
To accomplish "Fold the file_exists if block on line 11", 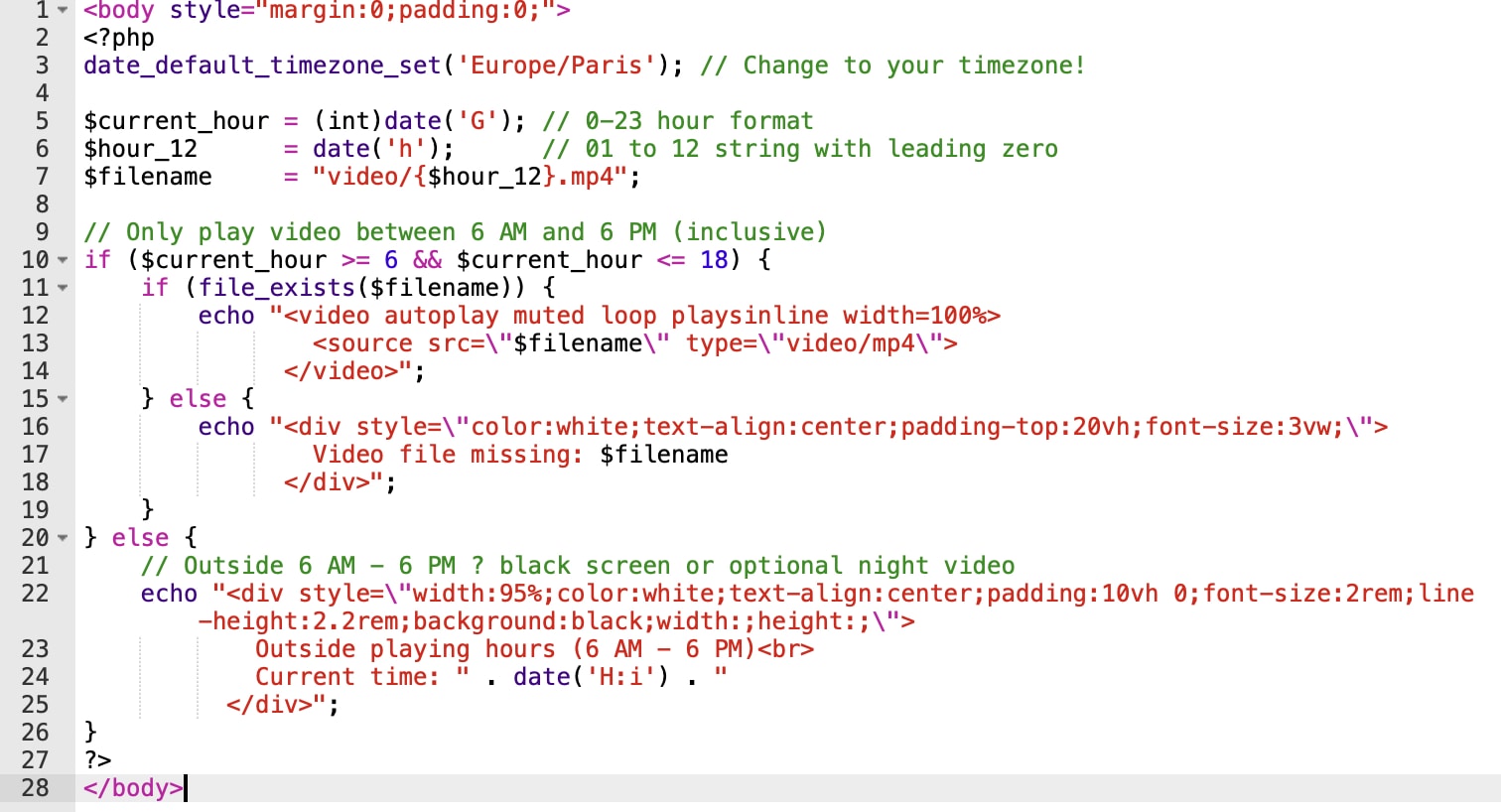I will coord(63,288).
